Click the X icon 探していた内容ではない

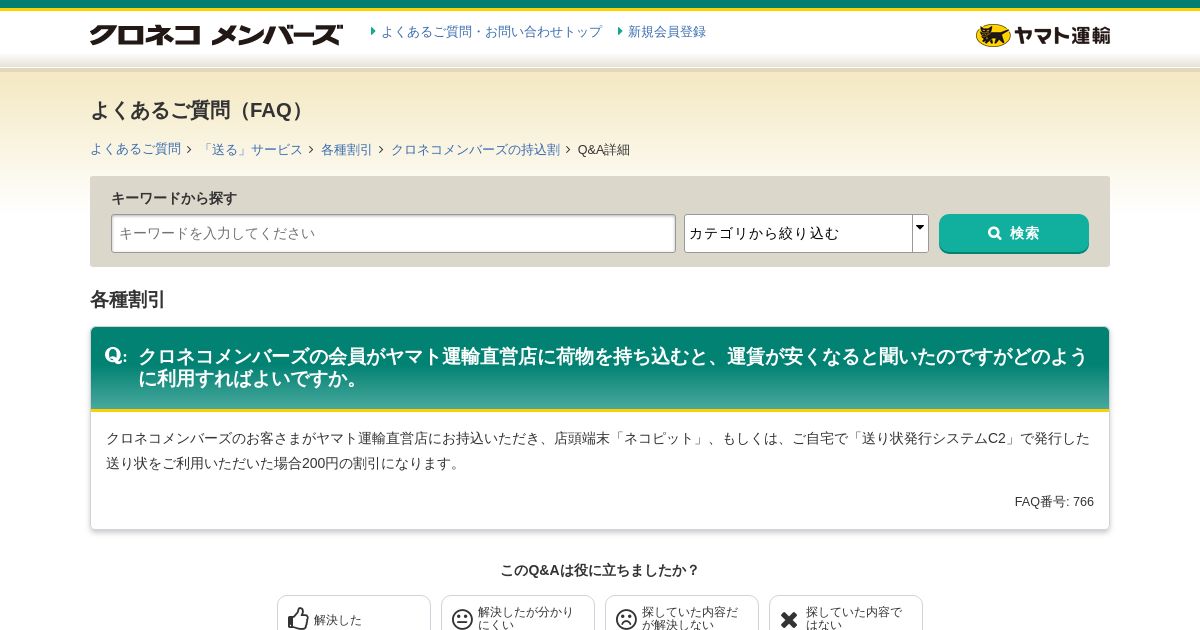pyautogui.click(x=789, y=619)
